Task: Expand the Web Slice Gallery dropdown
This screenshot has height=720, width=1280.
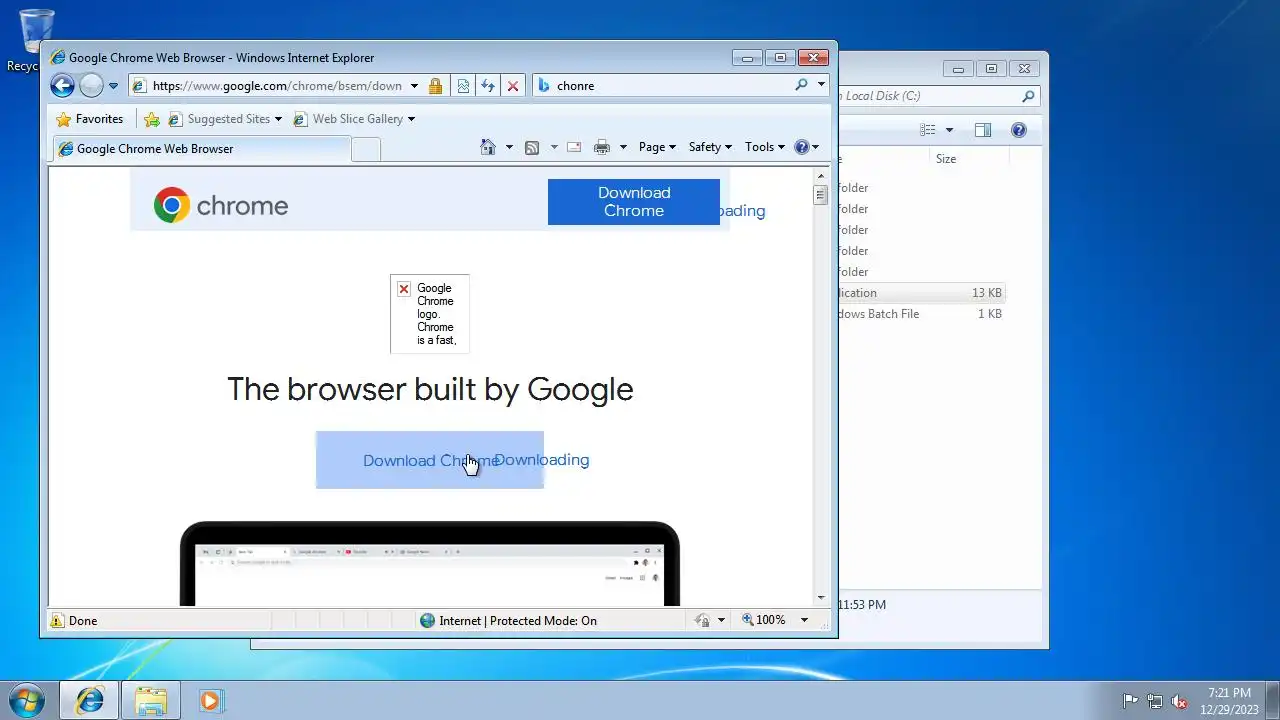Action: 411,119
